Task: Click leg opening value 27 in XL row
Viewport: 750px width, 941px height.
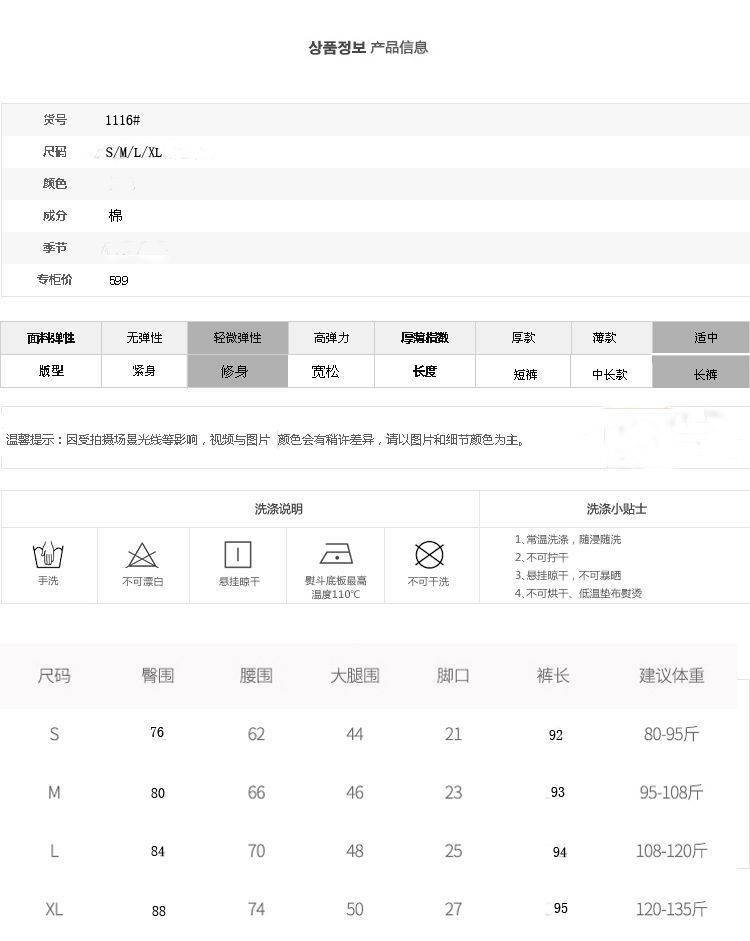Action: [x=454, y=909]
